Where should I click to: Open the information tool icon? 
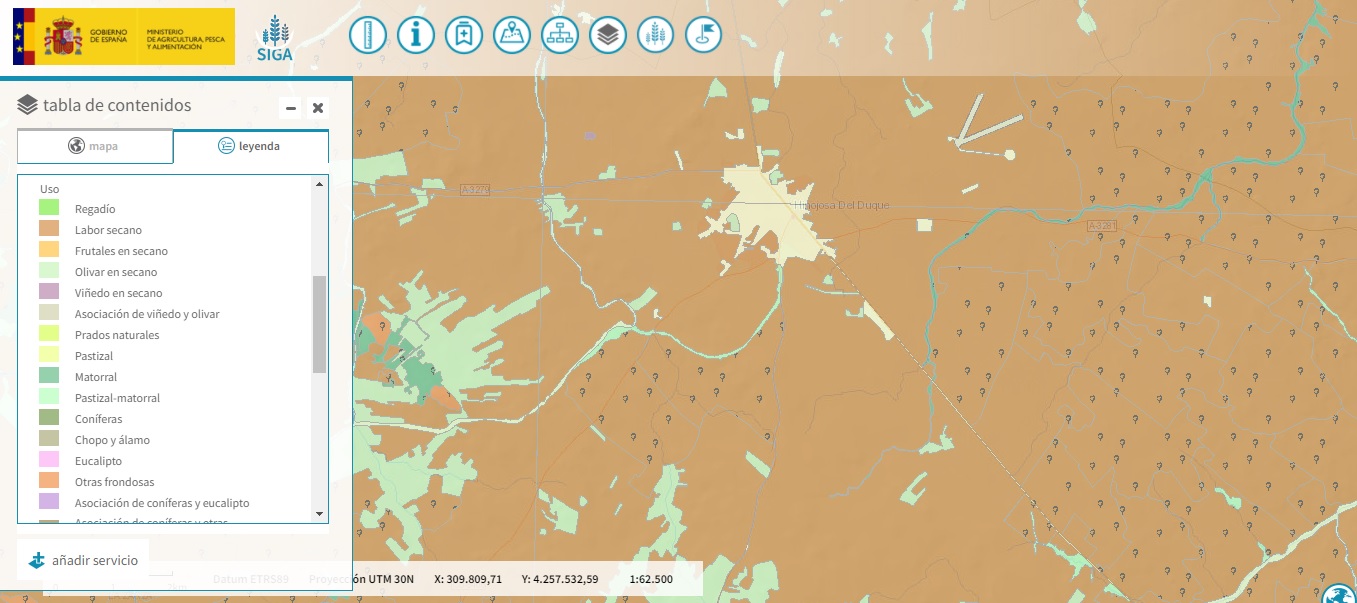pyautogui.click(x=416, y=36)
